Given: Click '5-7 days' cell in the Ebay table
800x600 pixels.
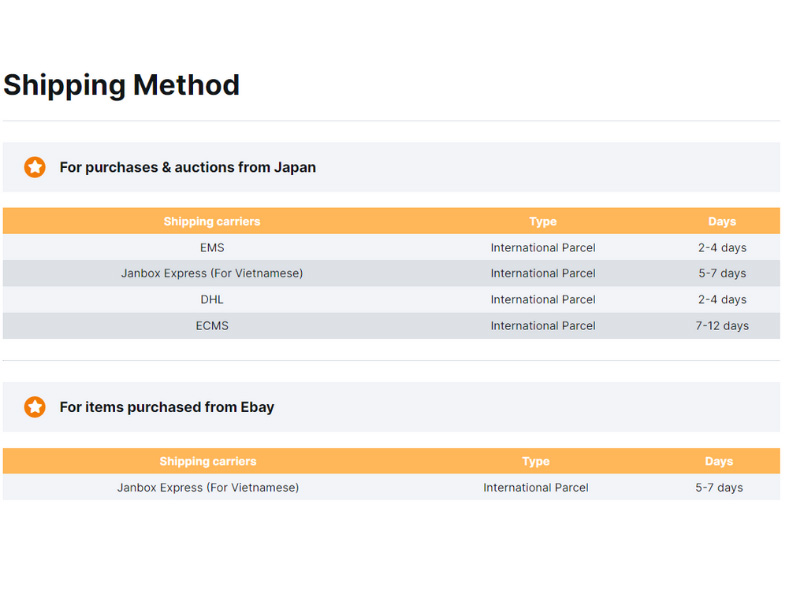Looking at the screenshot, I should tap(719, 487).
